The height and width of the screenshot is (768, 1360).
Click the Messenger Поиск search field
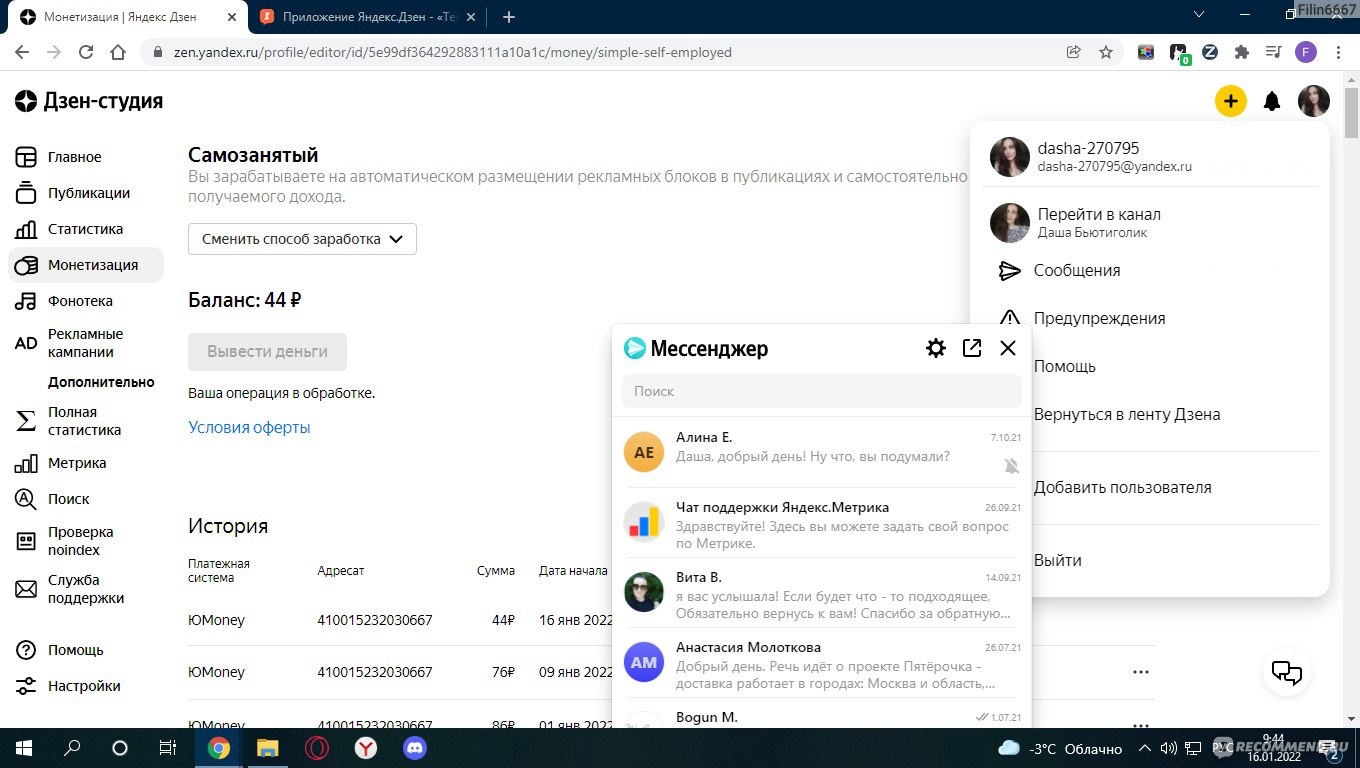point(822,391)
